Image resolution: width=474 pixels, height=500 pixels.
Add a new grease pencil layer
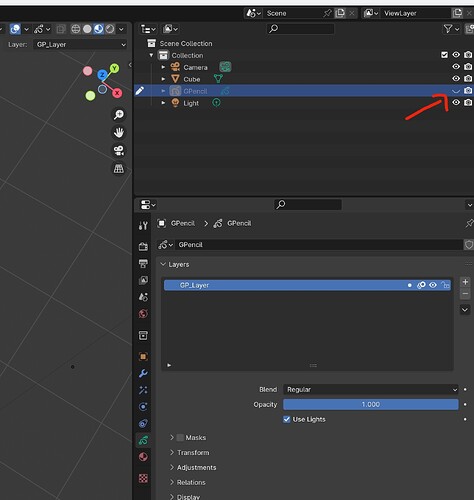click(465, 282)
